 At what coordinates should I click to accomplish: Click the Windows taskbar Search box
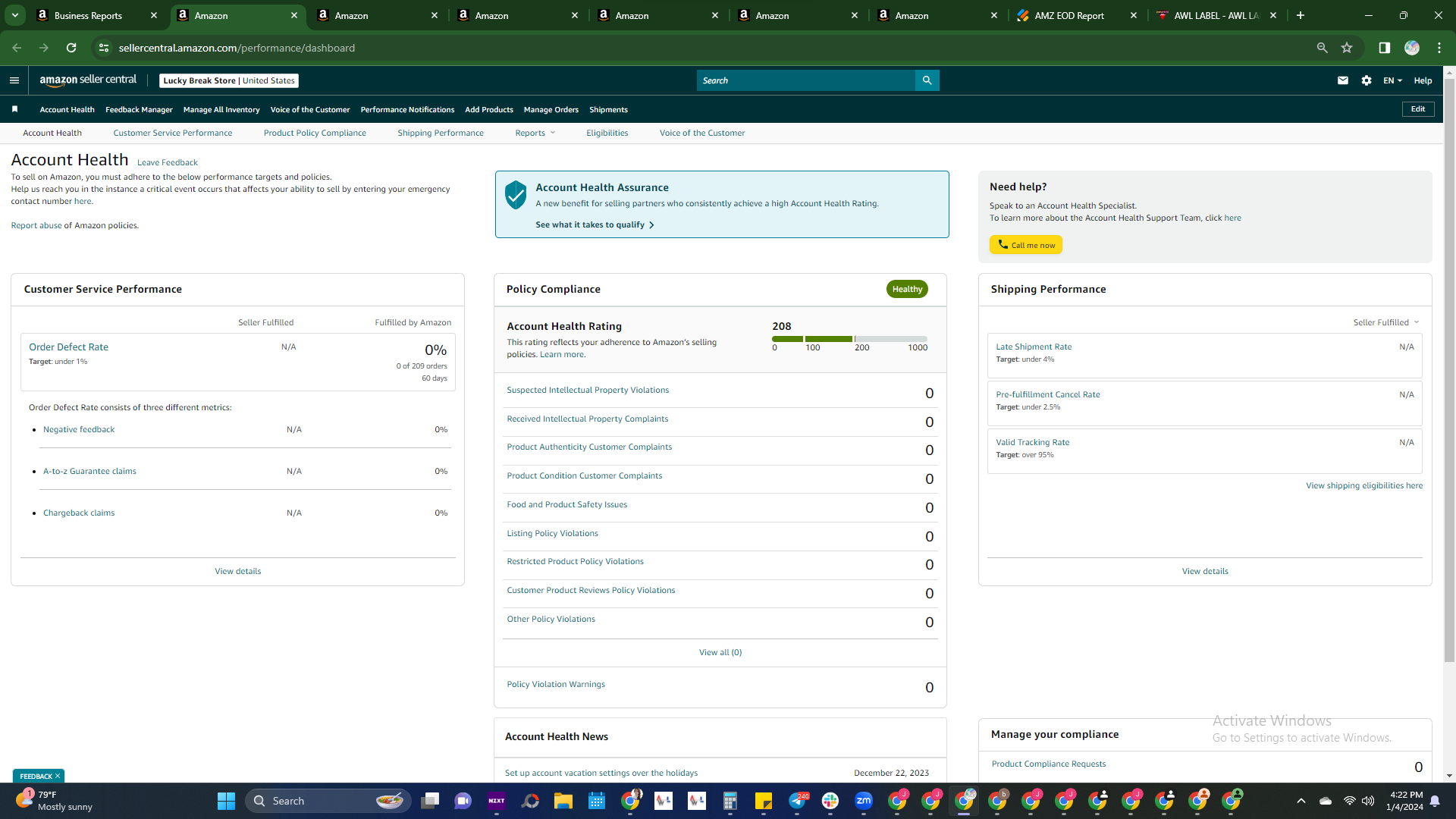point(328,801)
